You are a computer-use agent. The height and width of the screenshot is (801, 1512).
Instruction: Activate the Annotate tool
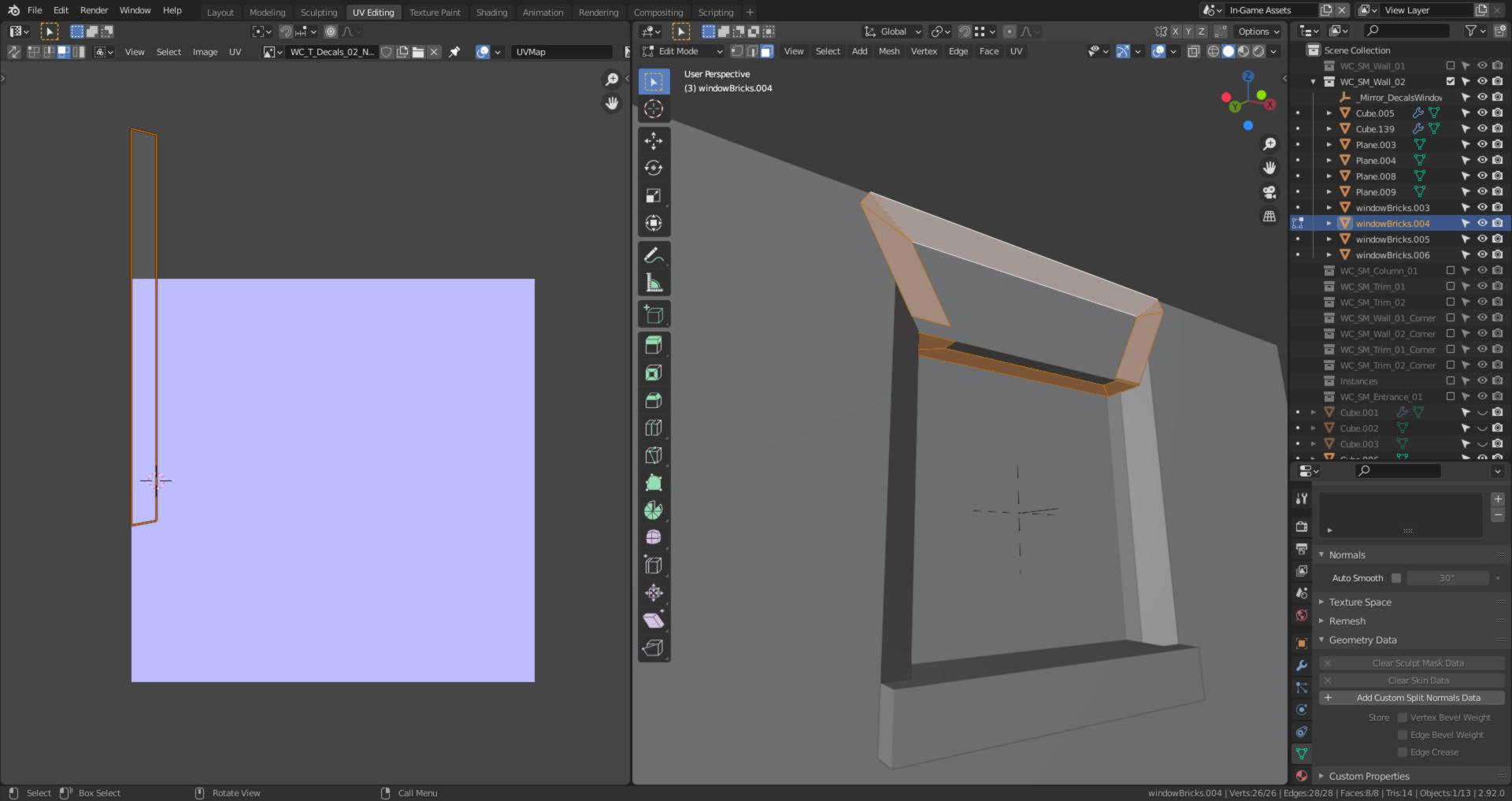654,254
